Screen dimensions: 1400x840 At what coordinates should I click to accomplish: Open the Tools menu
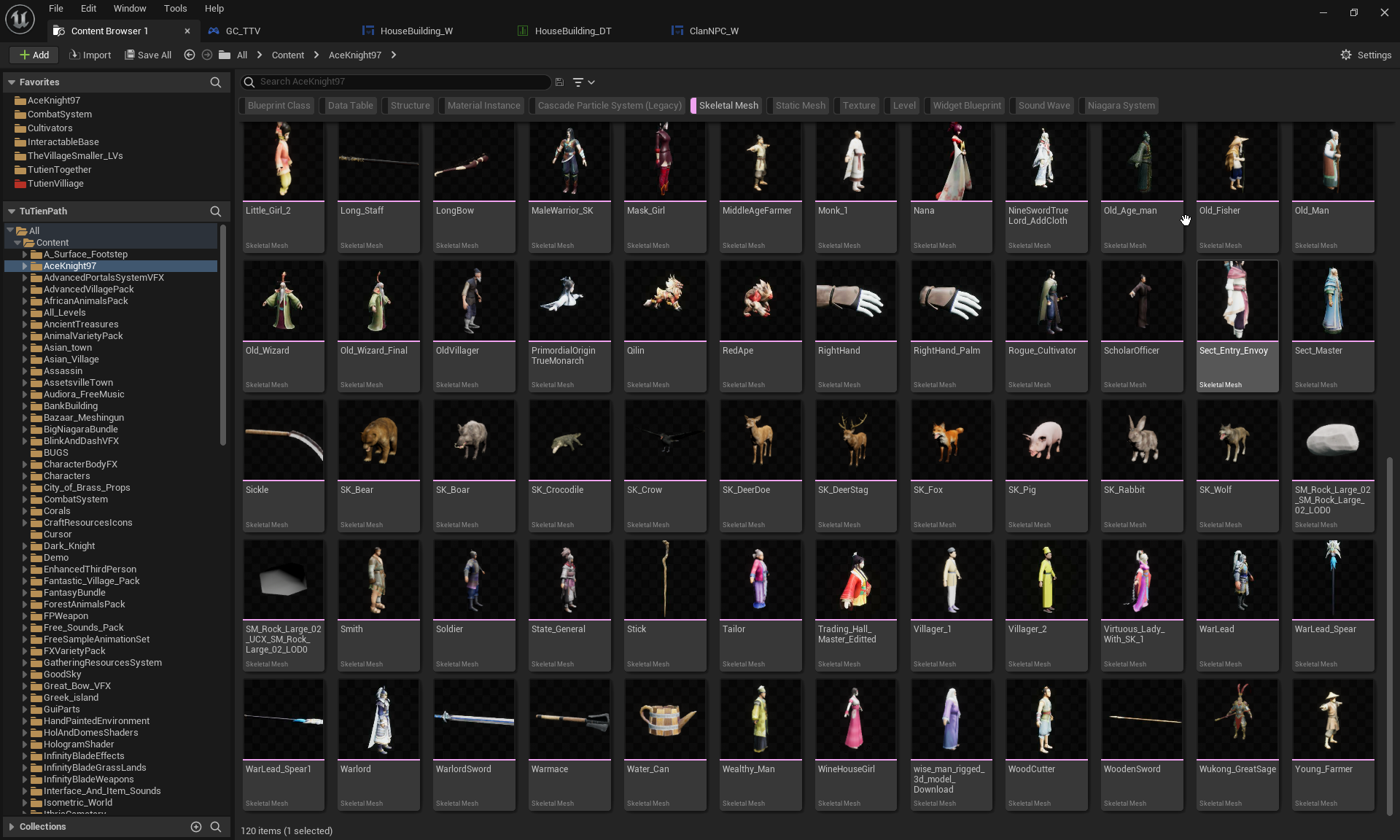[175, 9]
